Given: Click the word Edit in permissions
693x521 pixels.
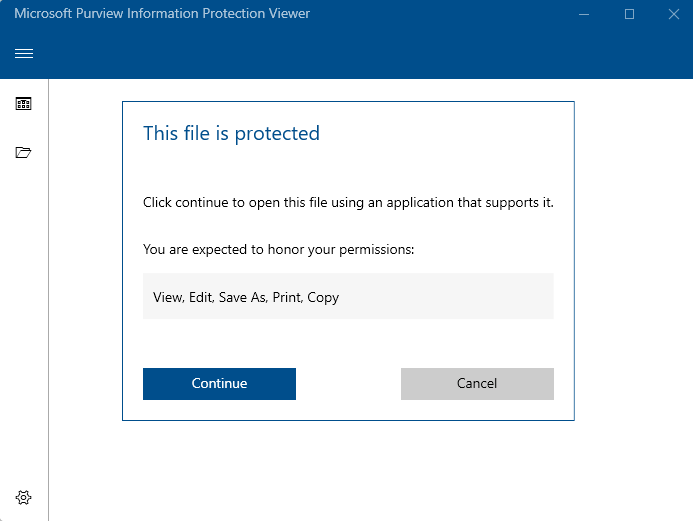Looking at the screenshot, I should tap(202, 297).
